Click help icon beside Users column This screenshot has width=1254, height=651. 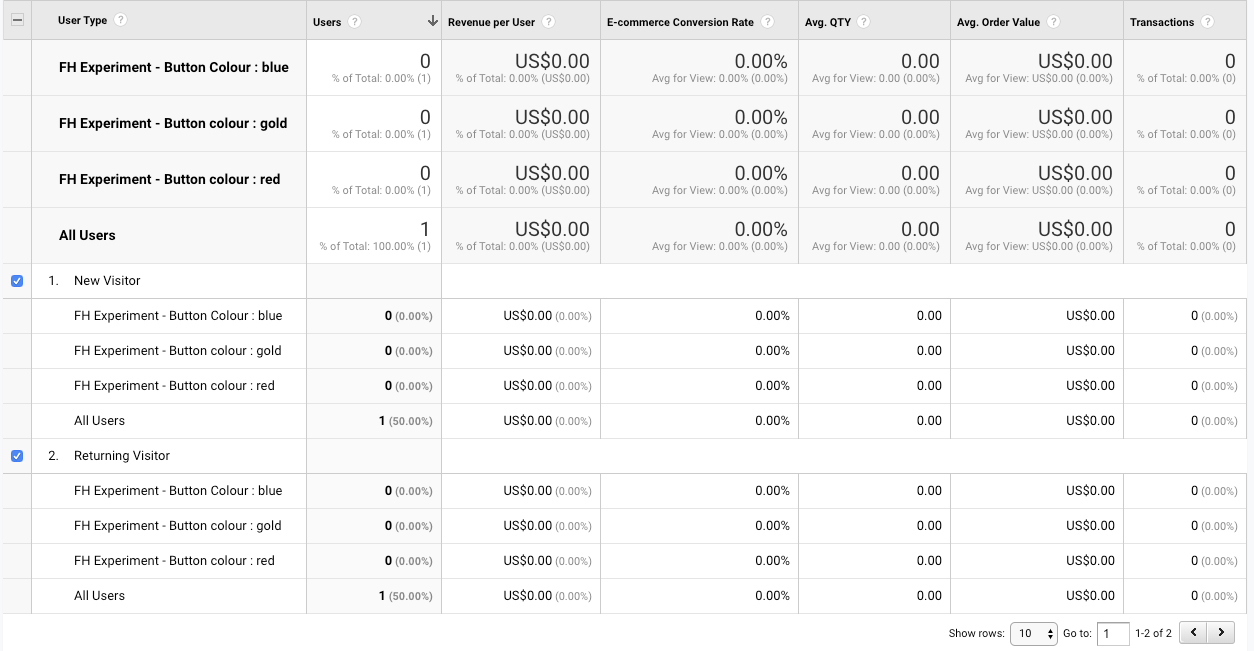tap(355, 22)
